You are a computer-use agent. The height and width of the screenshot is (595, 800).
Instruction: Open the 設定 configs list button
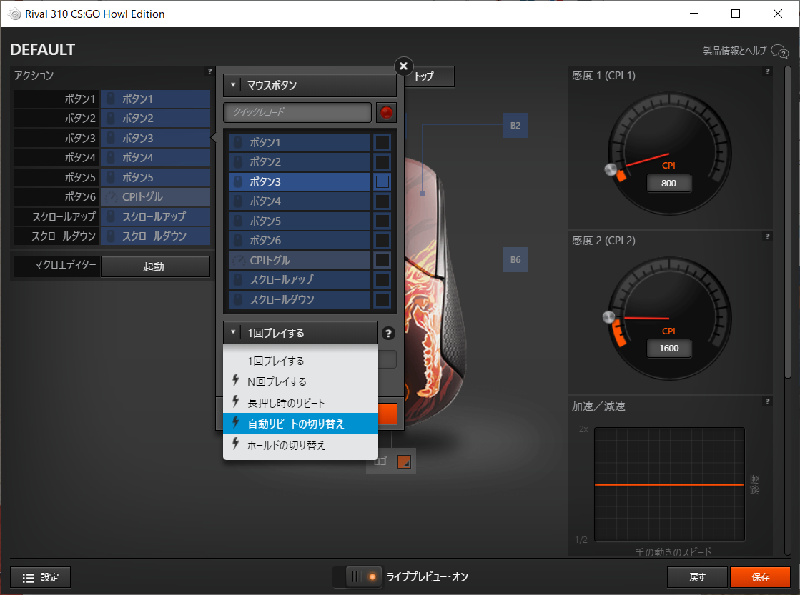coord(40,577)
